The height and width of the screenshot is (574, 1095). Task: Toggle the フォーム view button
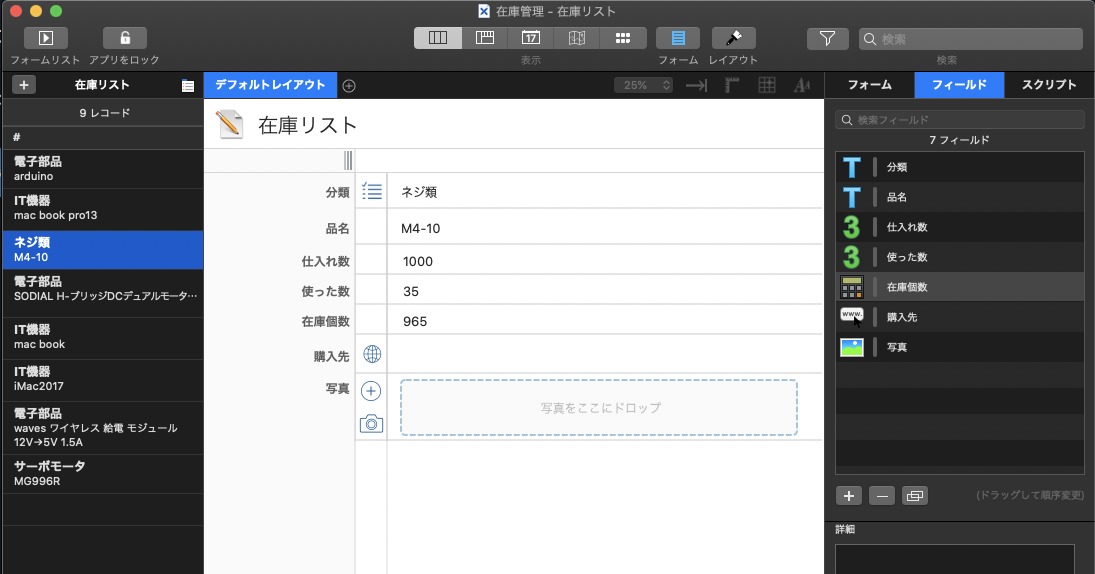(x=677, y=38)
